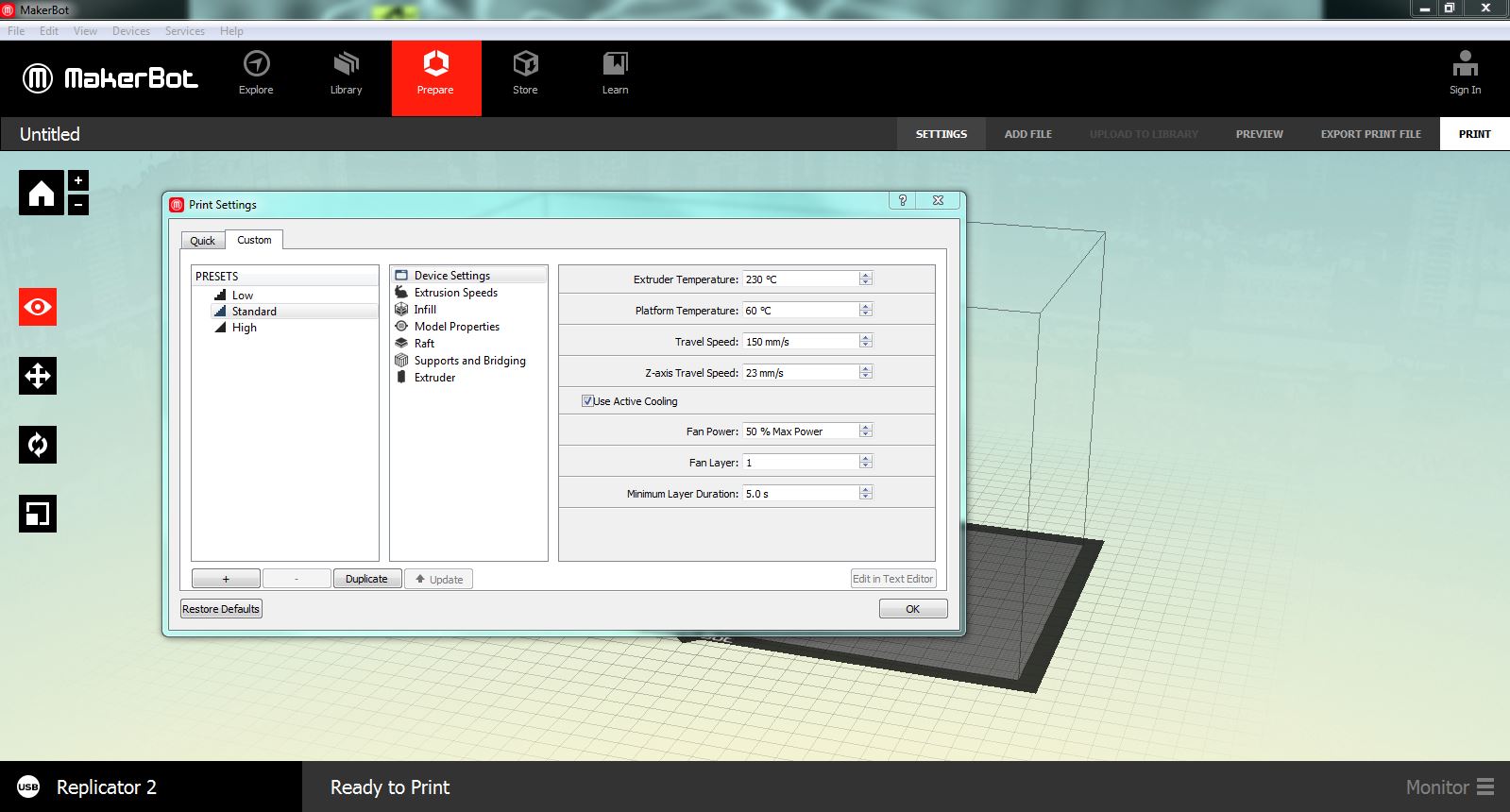
Task: Click the MakerBot logo
Action: click(110, 77)
